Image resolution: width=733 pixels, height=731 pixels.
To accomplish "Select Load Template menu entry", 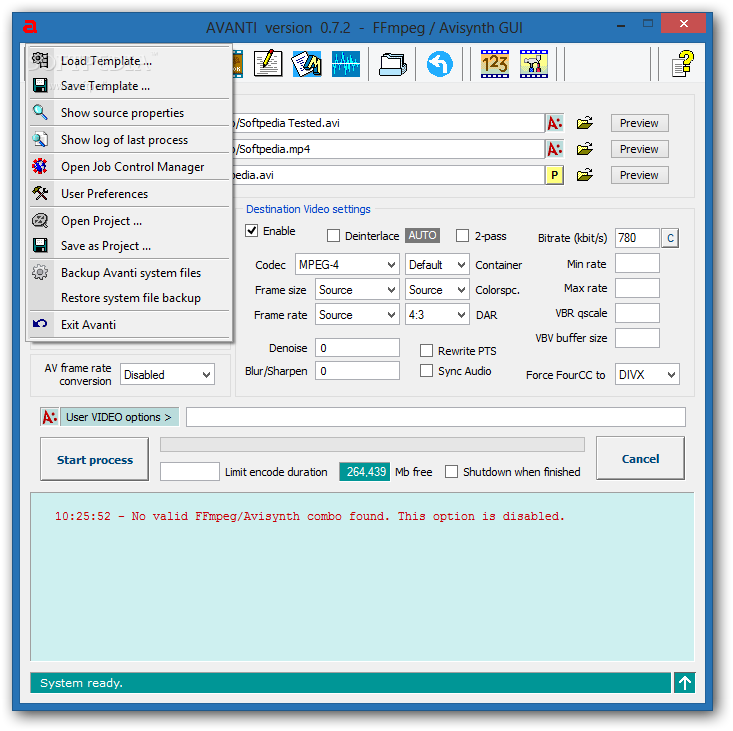I will click(129, 61).
